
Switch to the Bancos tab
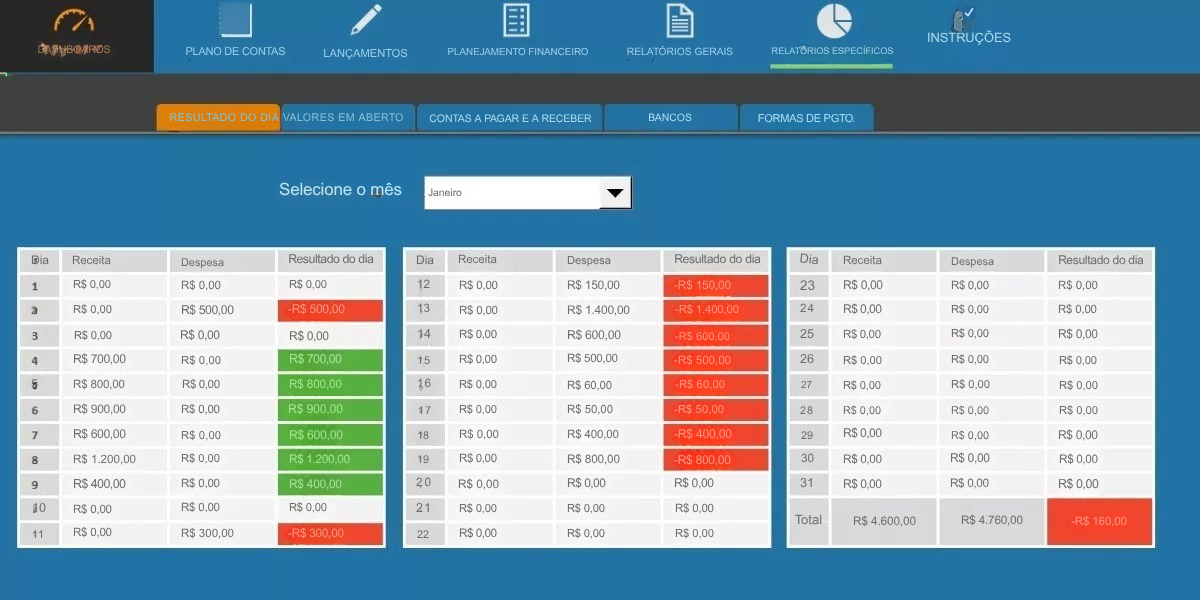click(x=670, y=118)
